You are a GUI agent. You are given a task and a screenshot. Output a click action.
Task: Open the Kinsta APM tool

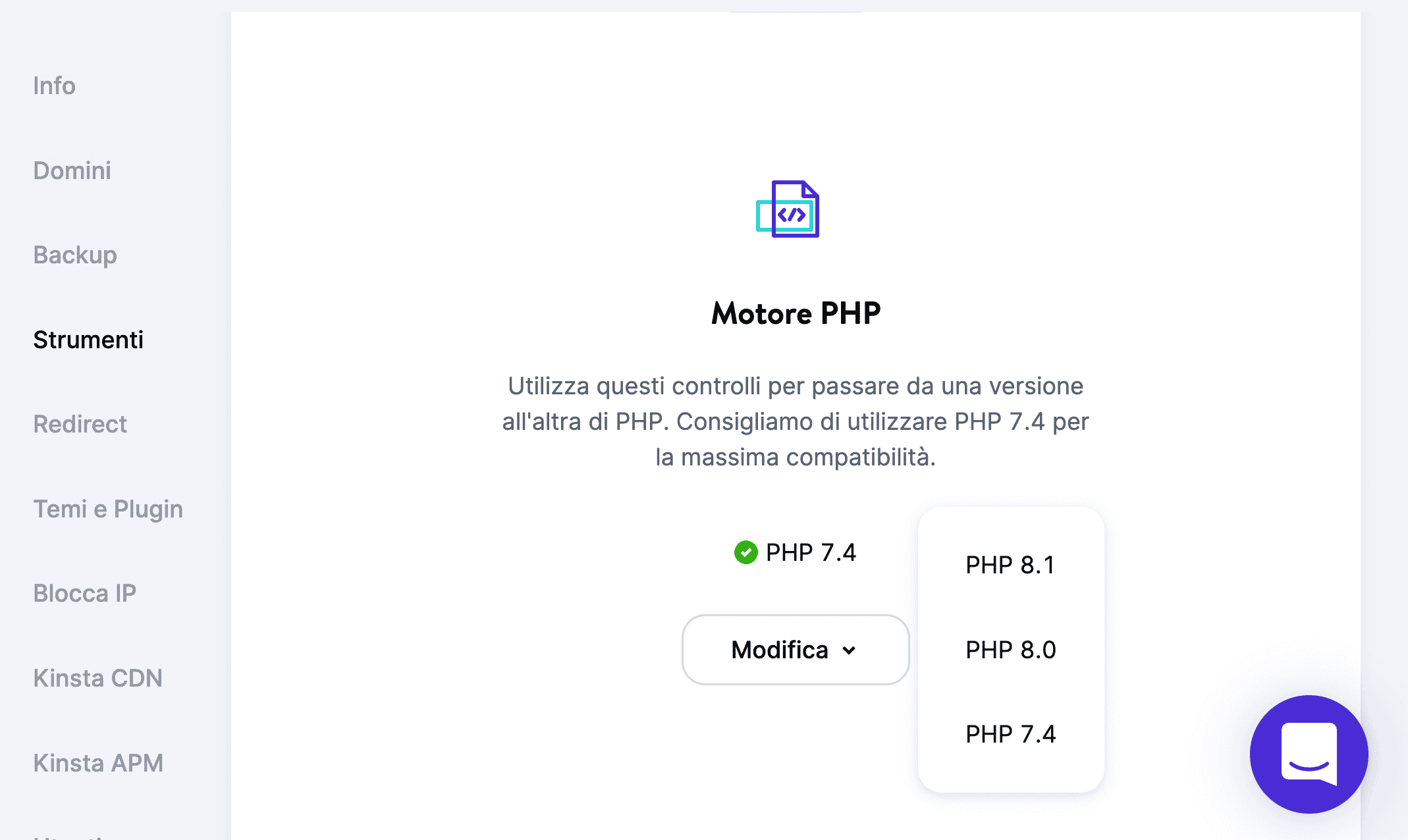[97, 763]
